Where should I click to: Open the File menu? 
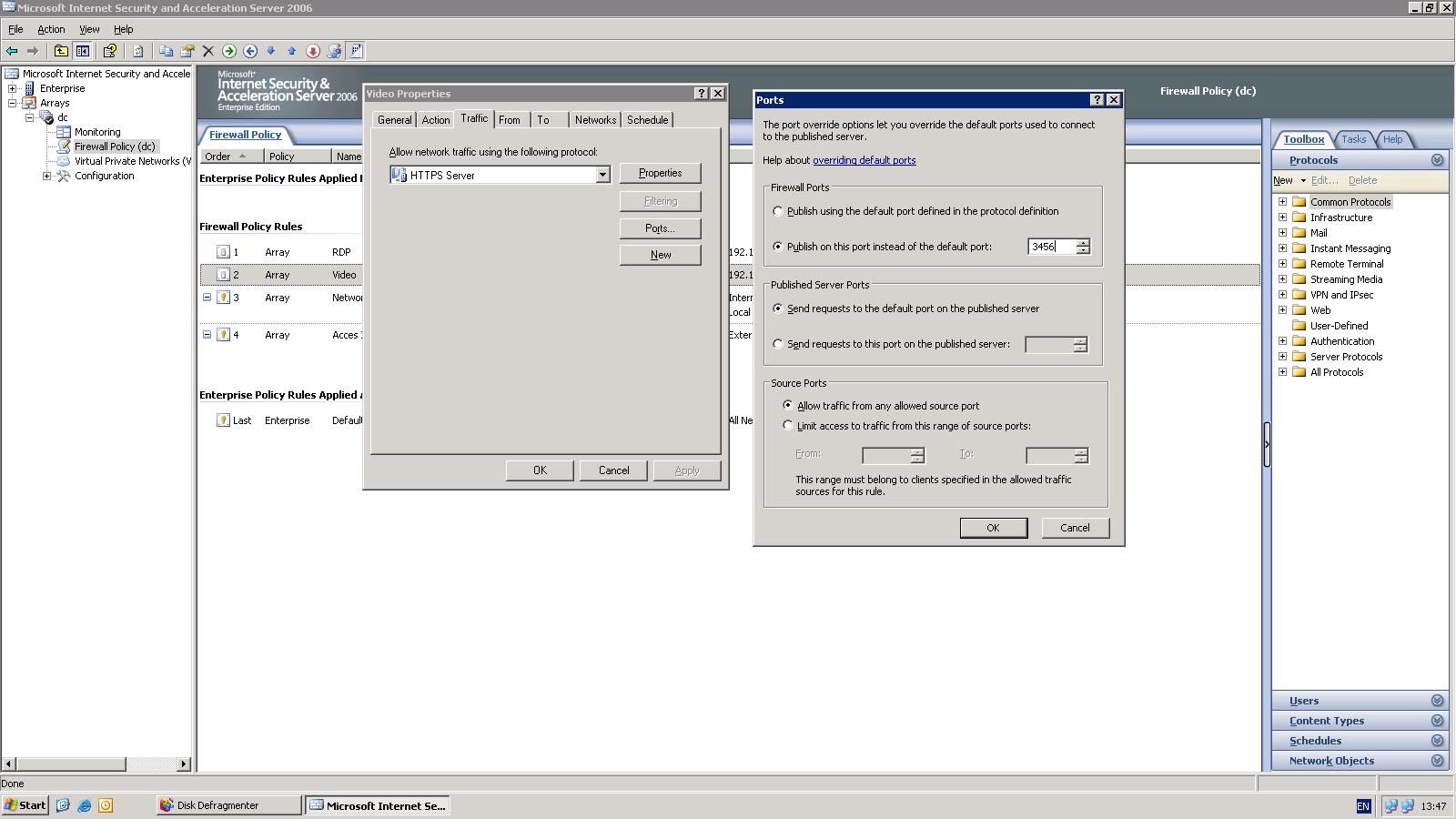point(15,29)
